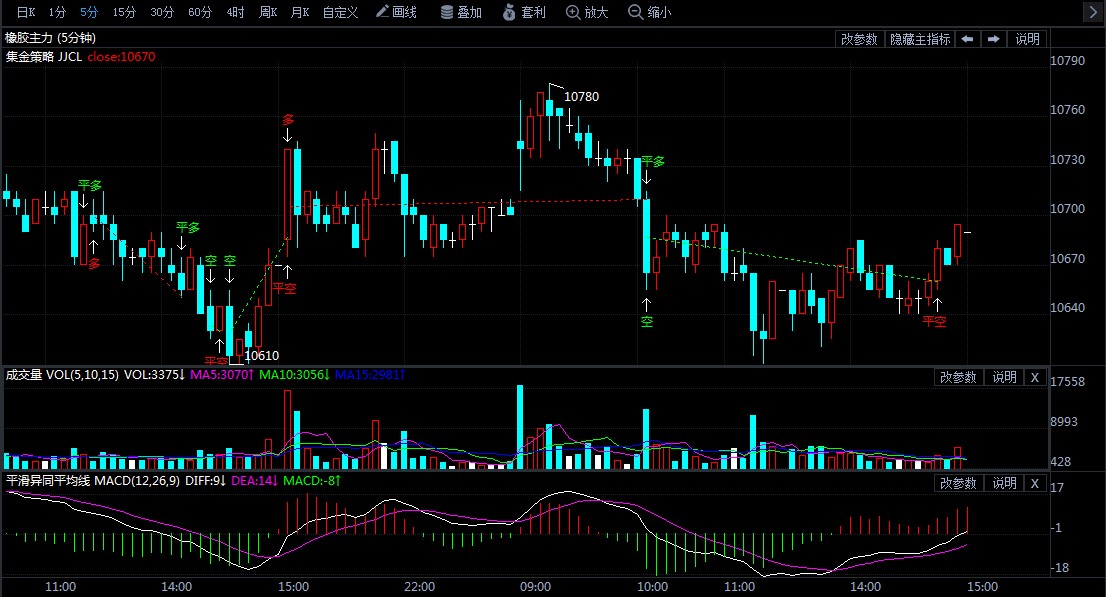Click the left arrow indicator button
Image resolution: width=1106 pixels, height=597 pixels.
(967, 39)
